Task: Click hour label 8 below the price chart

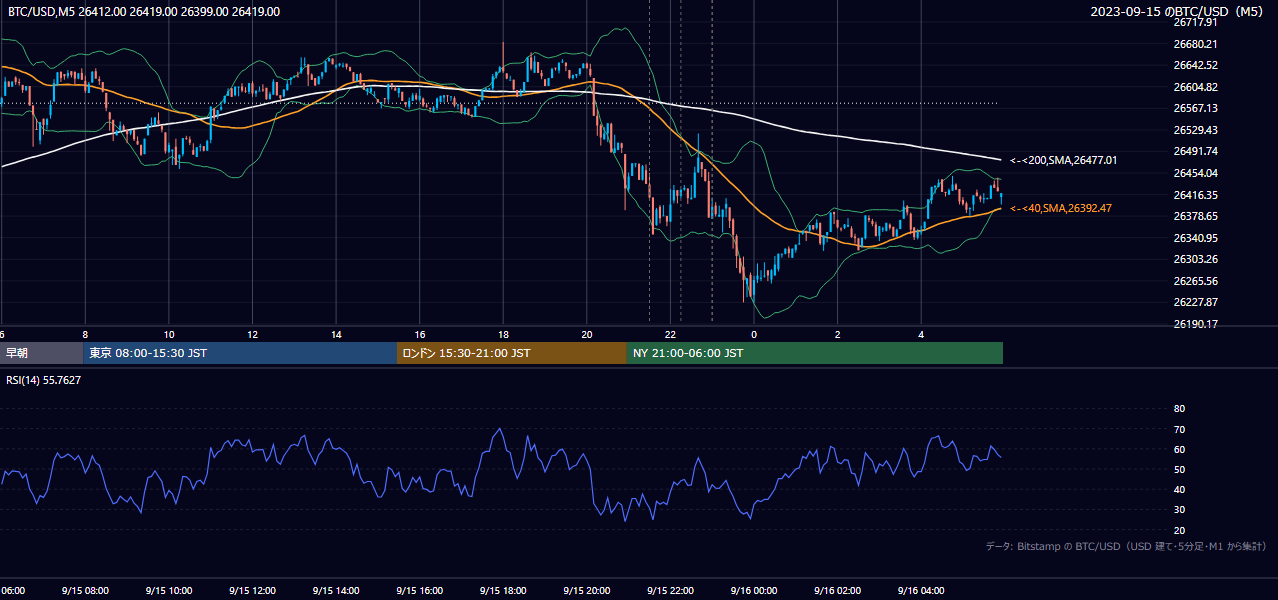Action: pos(85,335)
